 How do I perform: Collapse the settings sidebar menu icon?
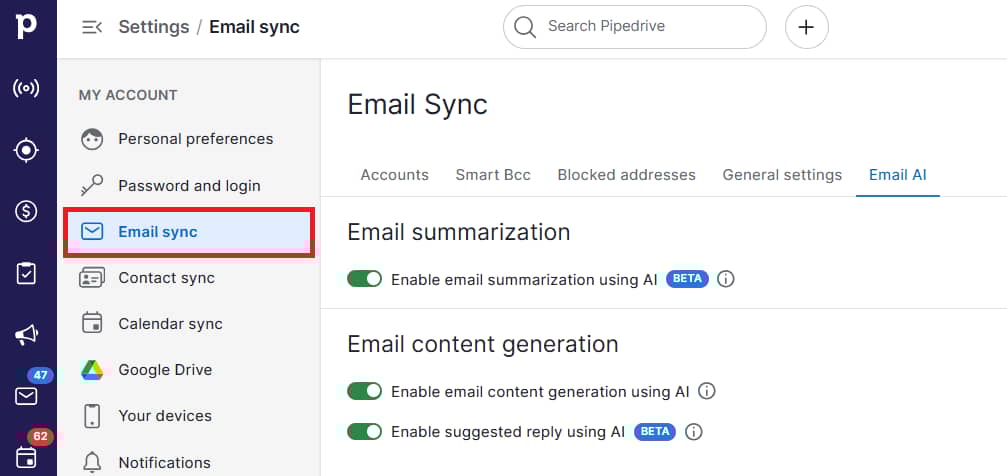click(x=92, y=27)
